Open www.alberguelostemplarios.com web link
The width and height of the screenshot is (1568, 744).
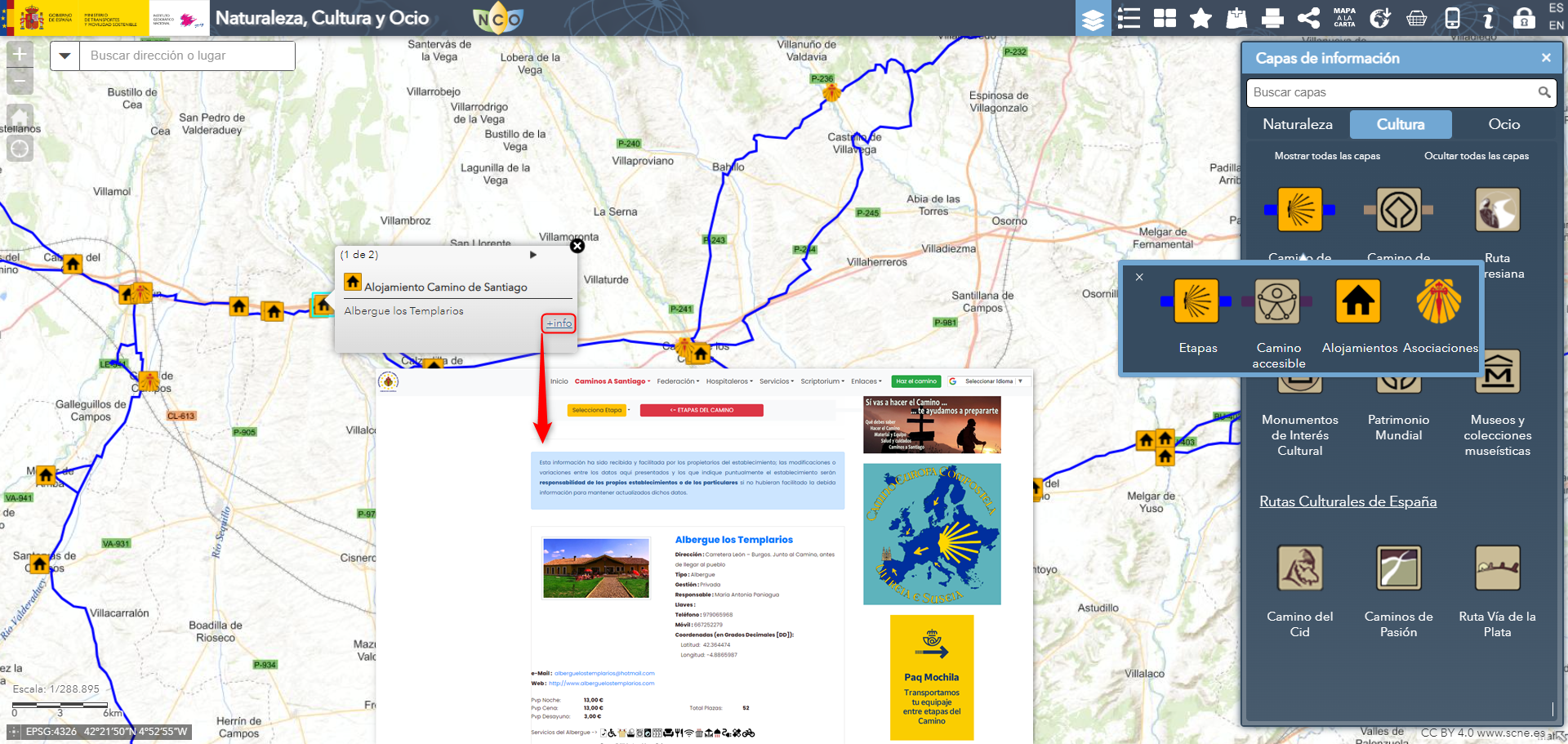click(601, 684)
